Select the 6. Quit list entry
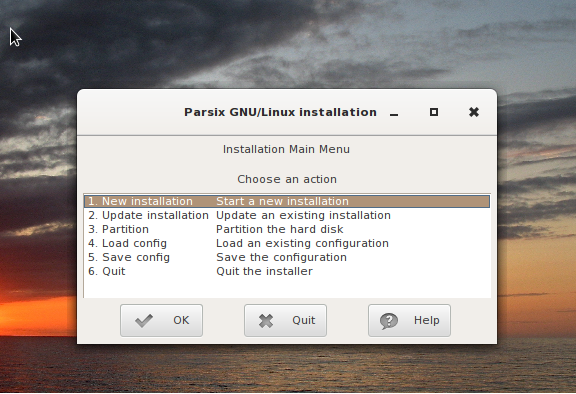The height and width of the screenshot is (394, 576). pos(287,271)
